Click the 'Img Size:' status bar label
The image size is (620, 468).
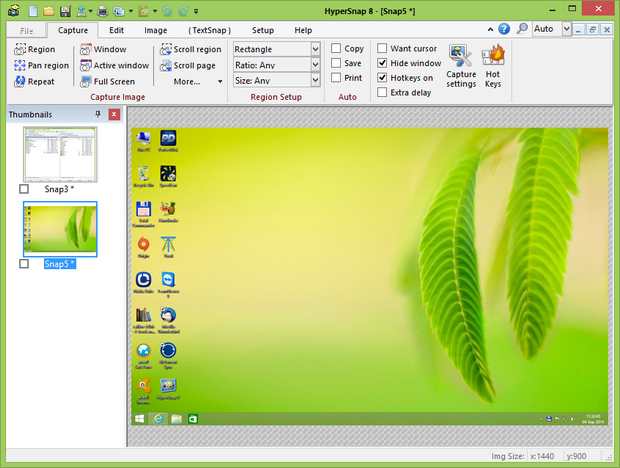(508, 456)
